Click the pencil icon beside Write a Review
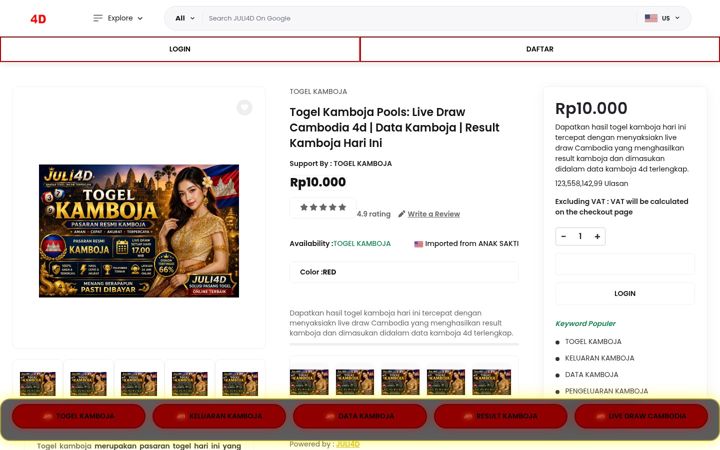 401,214
